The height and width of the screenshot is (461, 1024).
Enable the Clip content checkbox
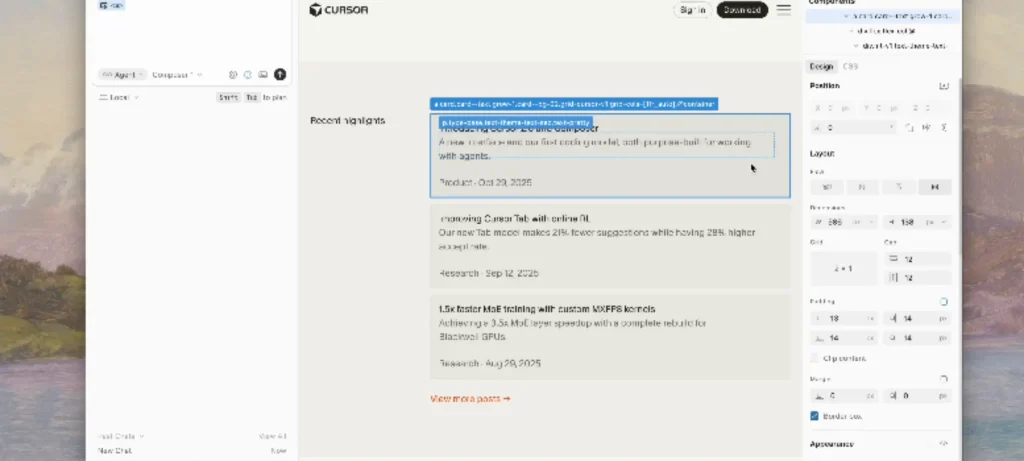(815, 358)
